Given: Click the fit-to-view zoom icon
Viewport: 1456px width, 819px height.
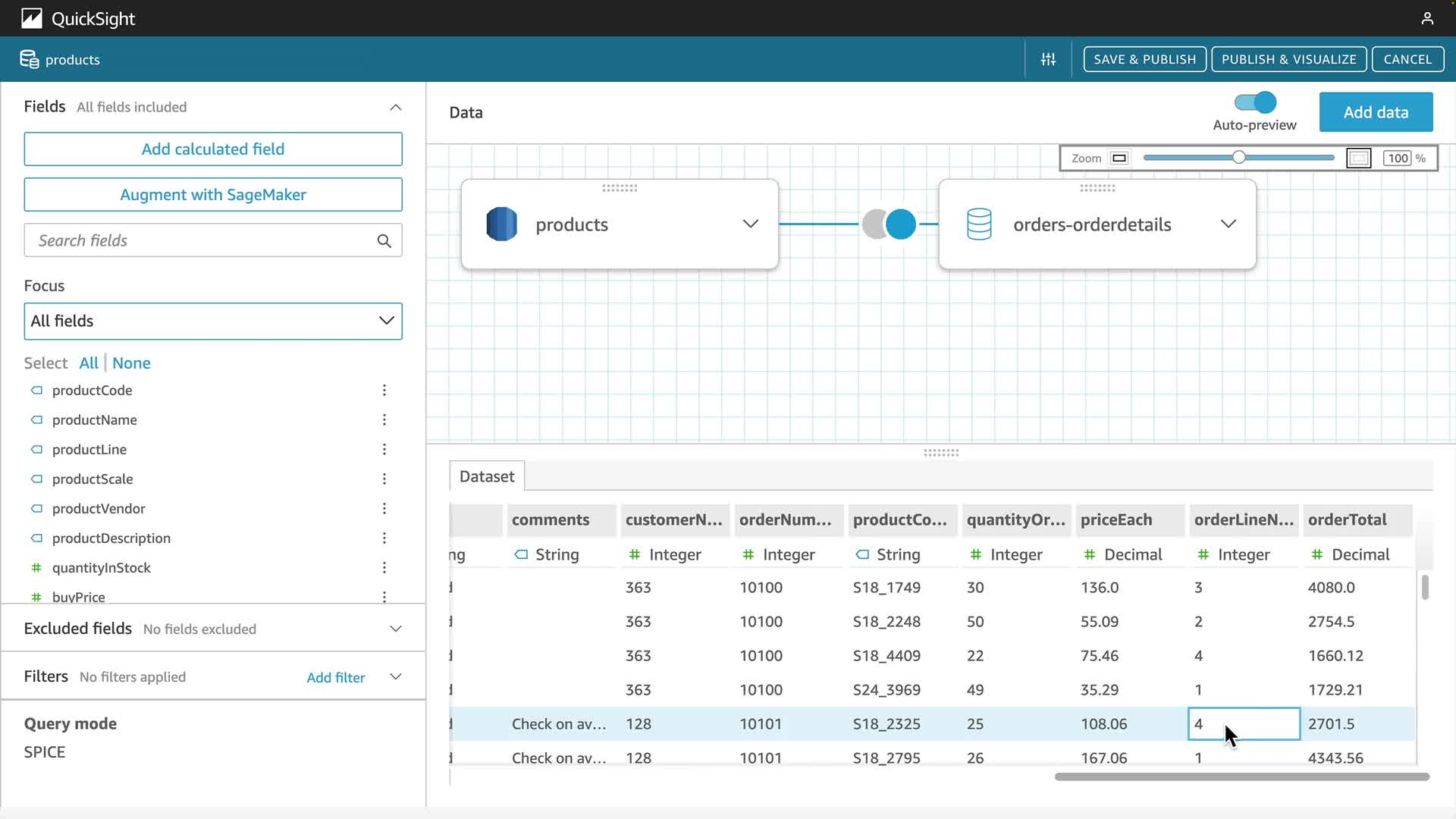Looking at the screenshot, I should coord(1358,158).
